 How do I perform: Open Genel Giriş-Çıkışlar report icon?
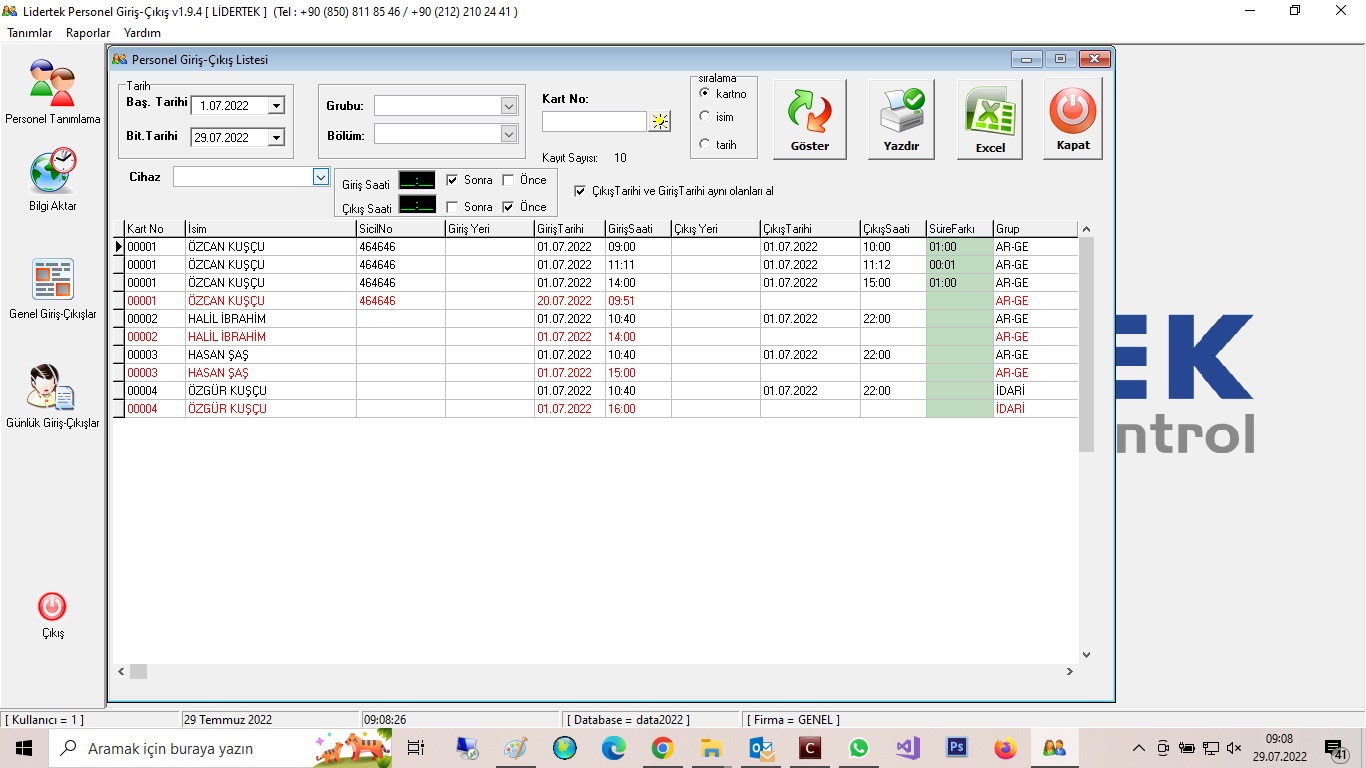coord(52,280)
